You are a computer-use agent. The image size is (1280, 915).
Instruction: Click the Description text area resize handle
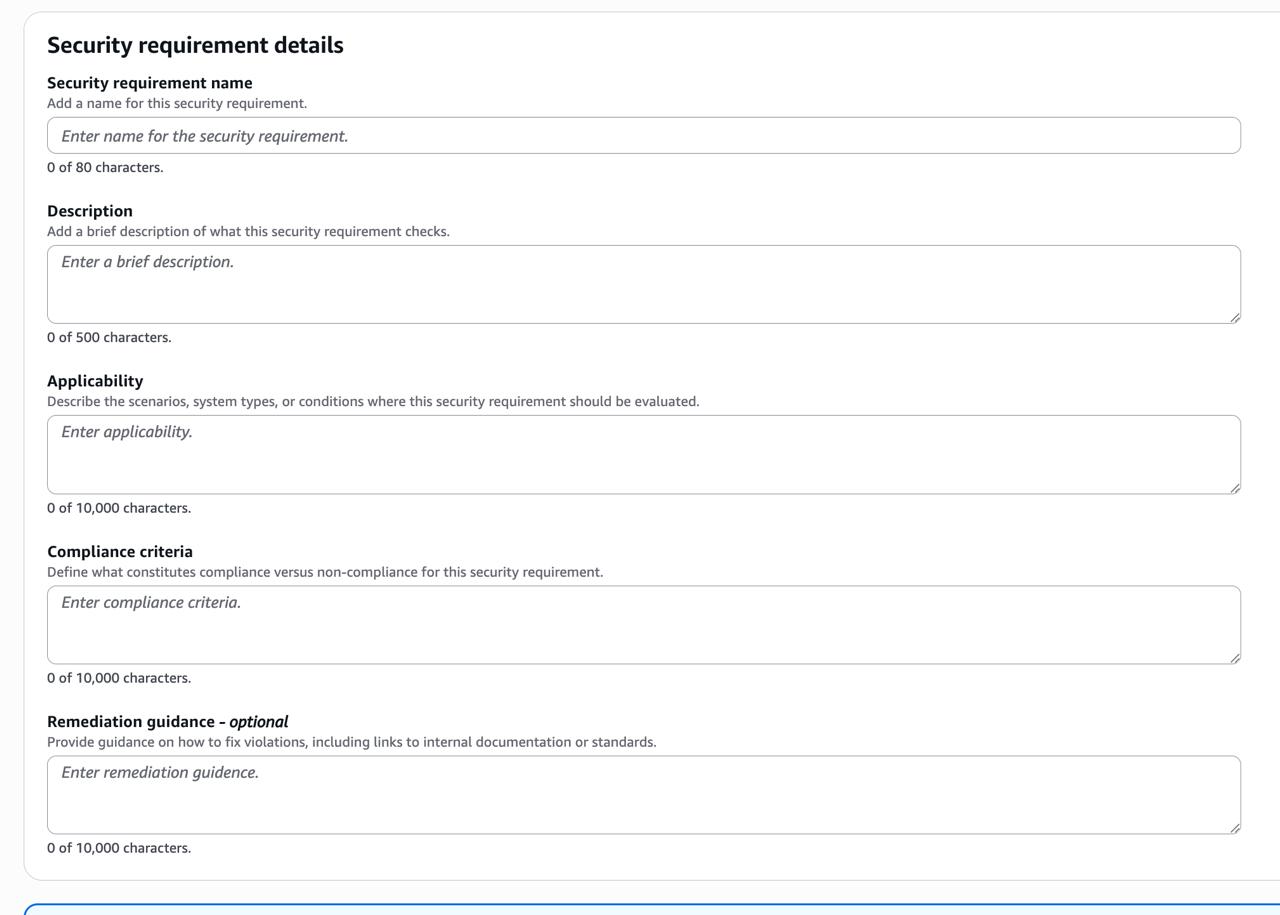1234,317
